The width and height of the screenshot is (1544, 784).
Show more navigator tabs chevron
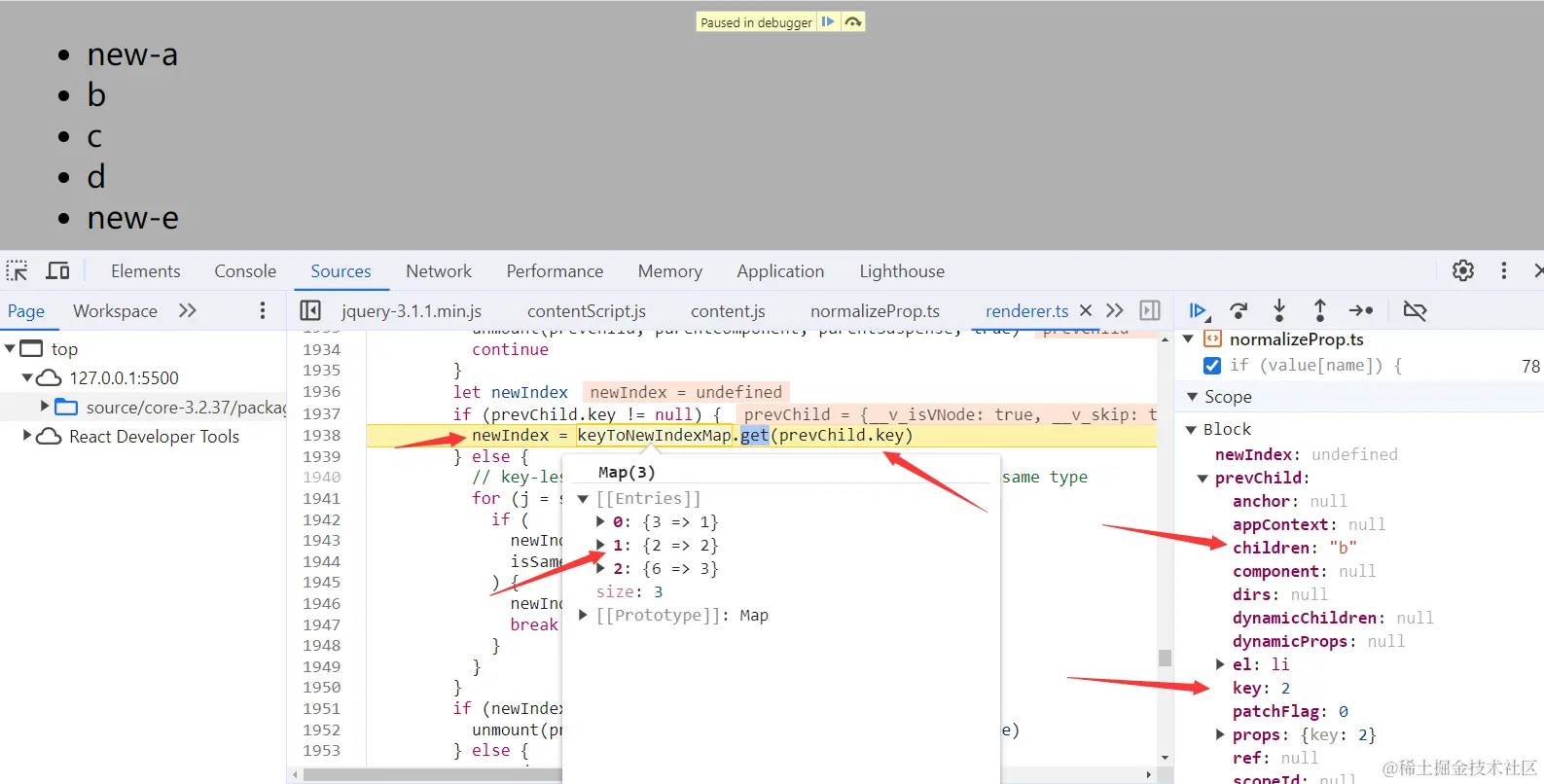pos(188,310)
